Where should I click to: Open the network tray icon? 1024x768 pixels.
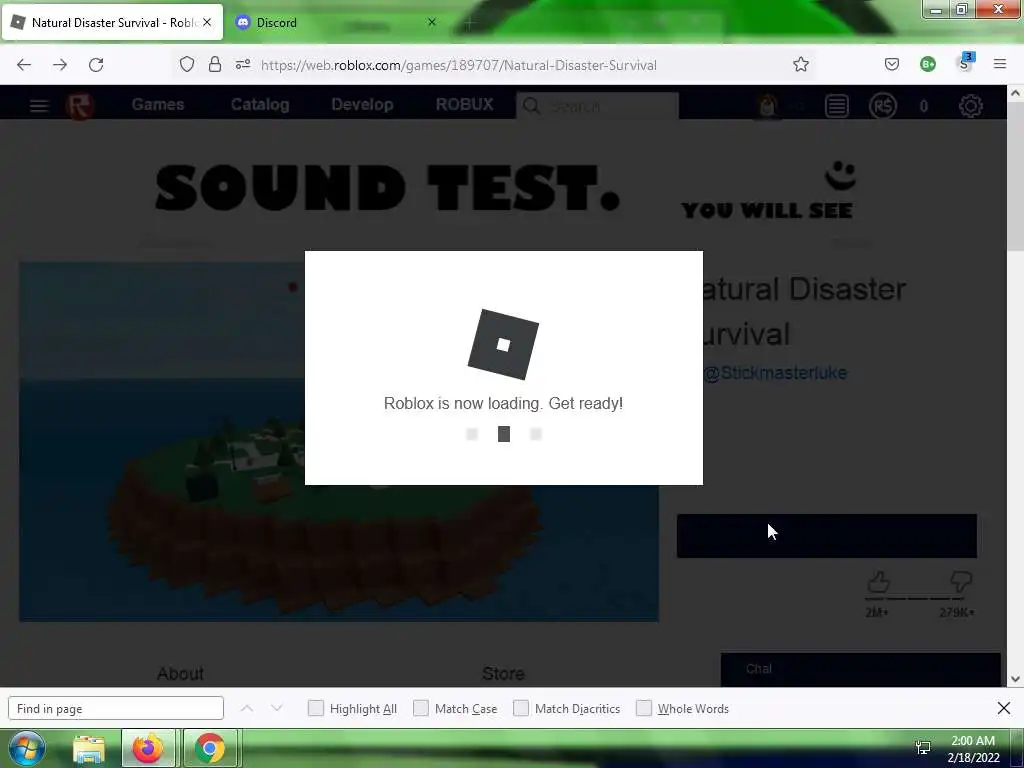(x=923, y=748)
